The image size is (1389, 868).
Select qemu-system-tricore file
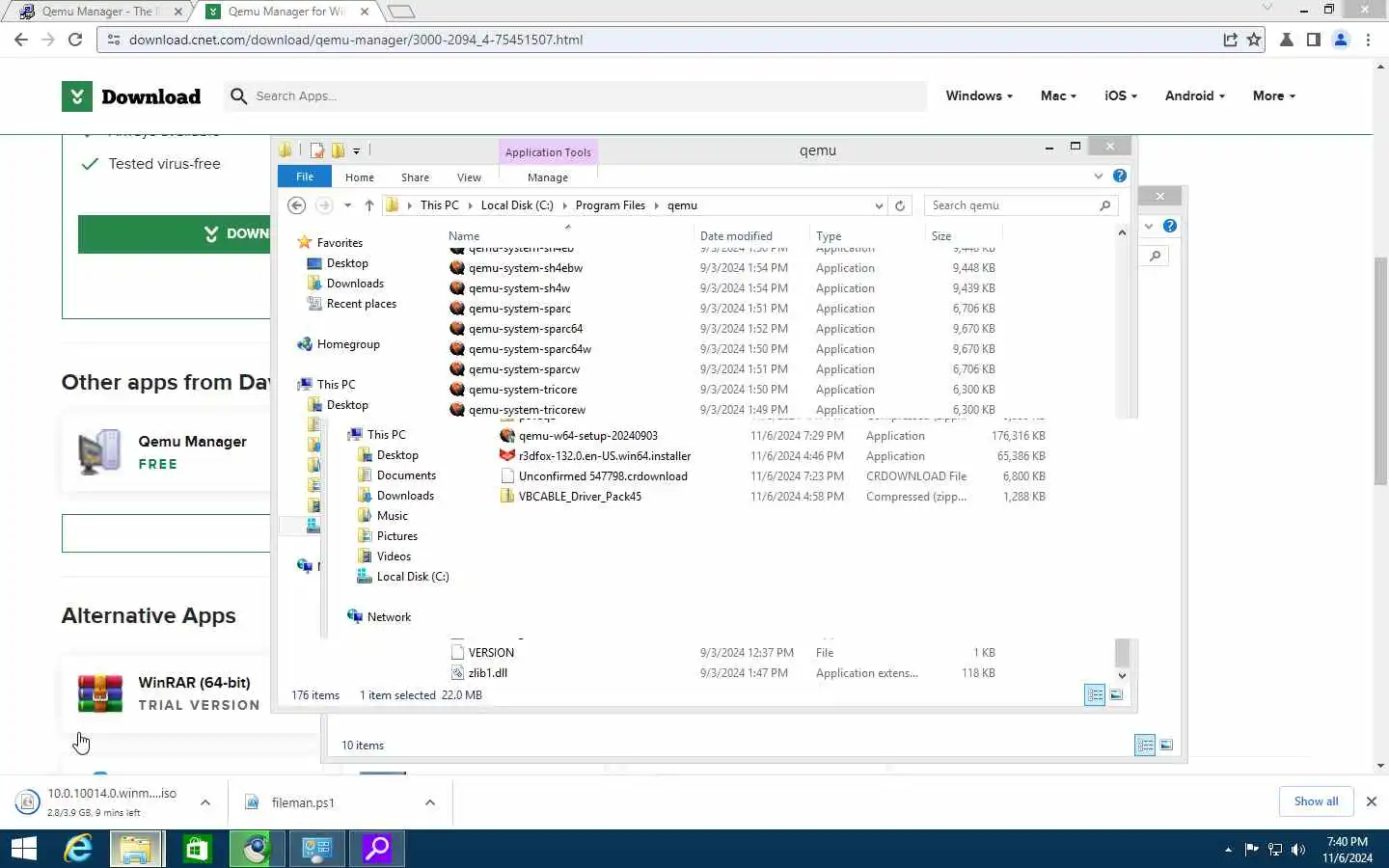[523, 390]
